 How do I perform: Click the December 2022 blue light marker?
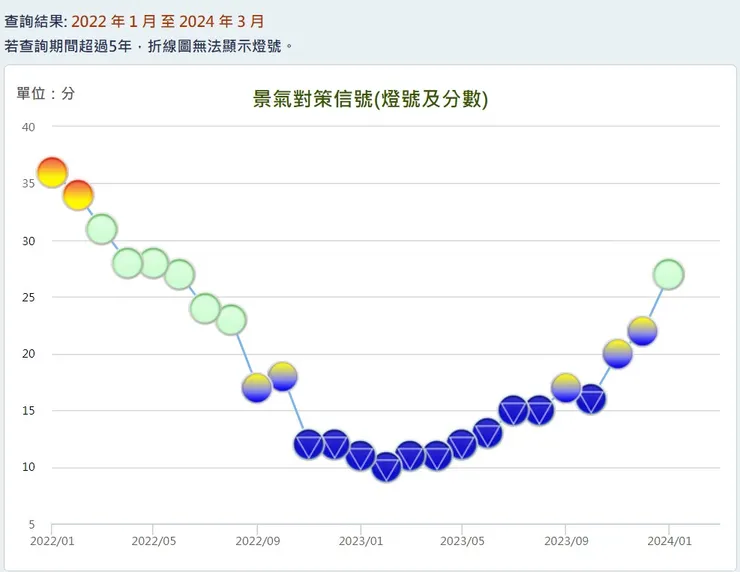(335, 445)
